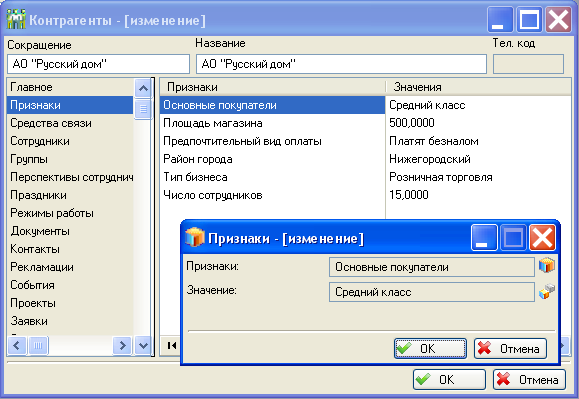
Task: Click the Название input field
Action: [341, 64]
